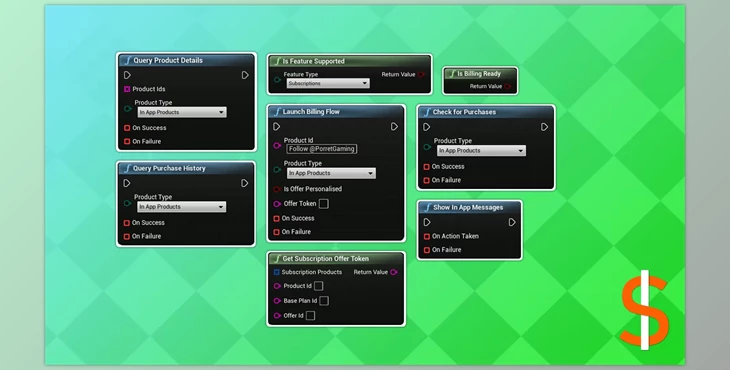
Task: Click Query Product Details output execution pin
Action: (x=245, y=75)
